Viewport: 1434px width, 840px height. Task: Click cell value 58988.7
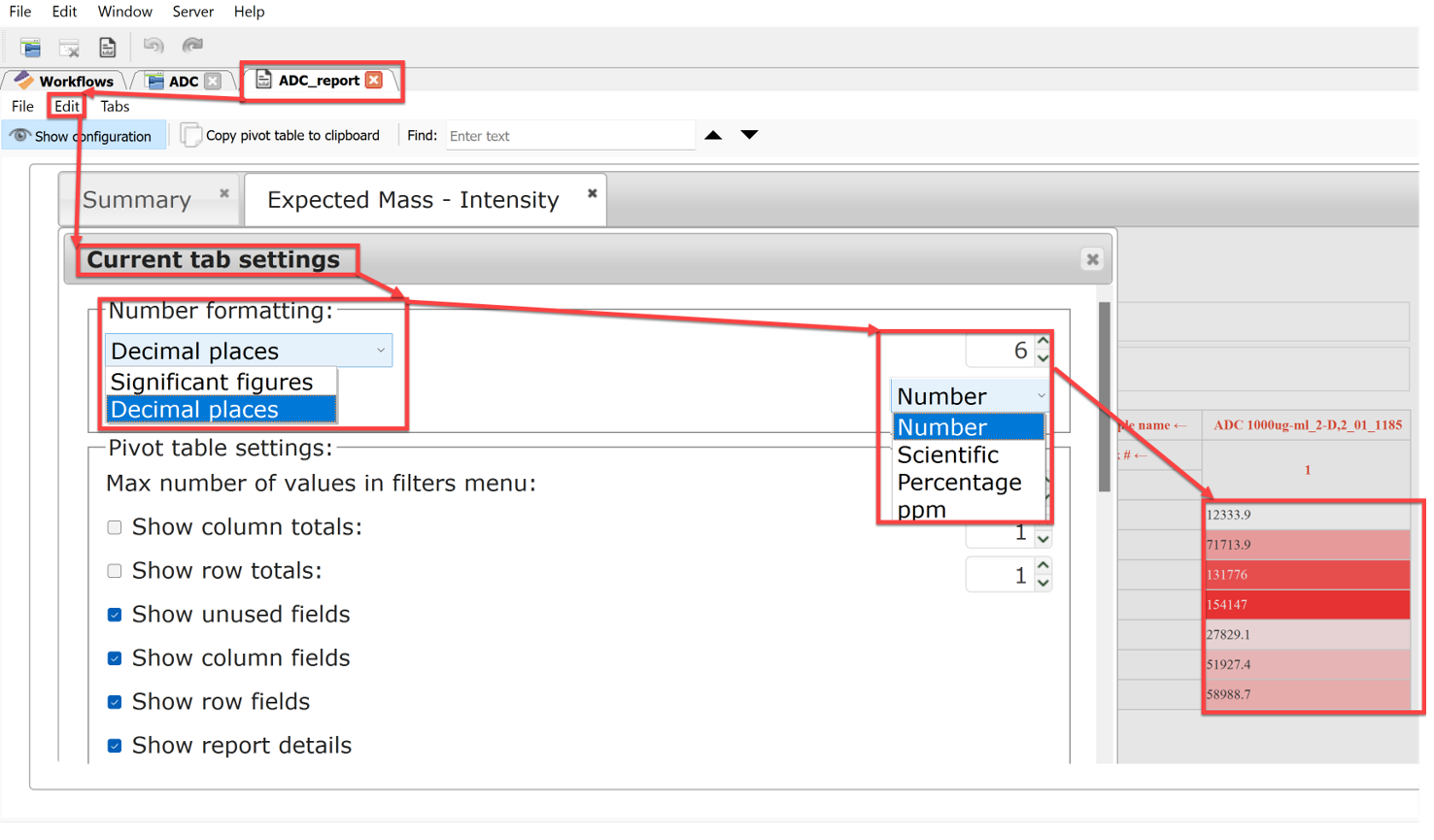[x=1308, y=695]
